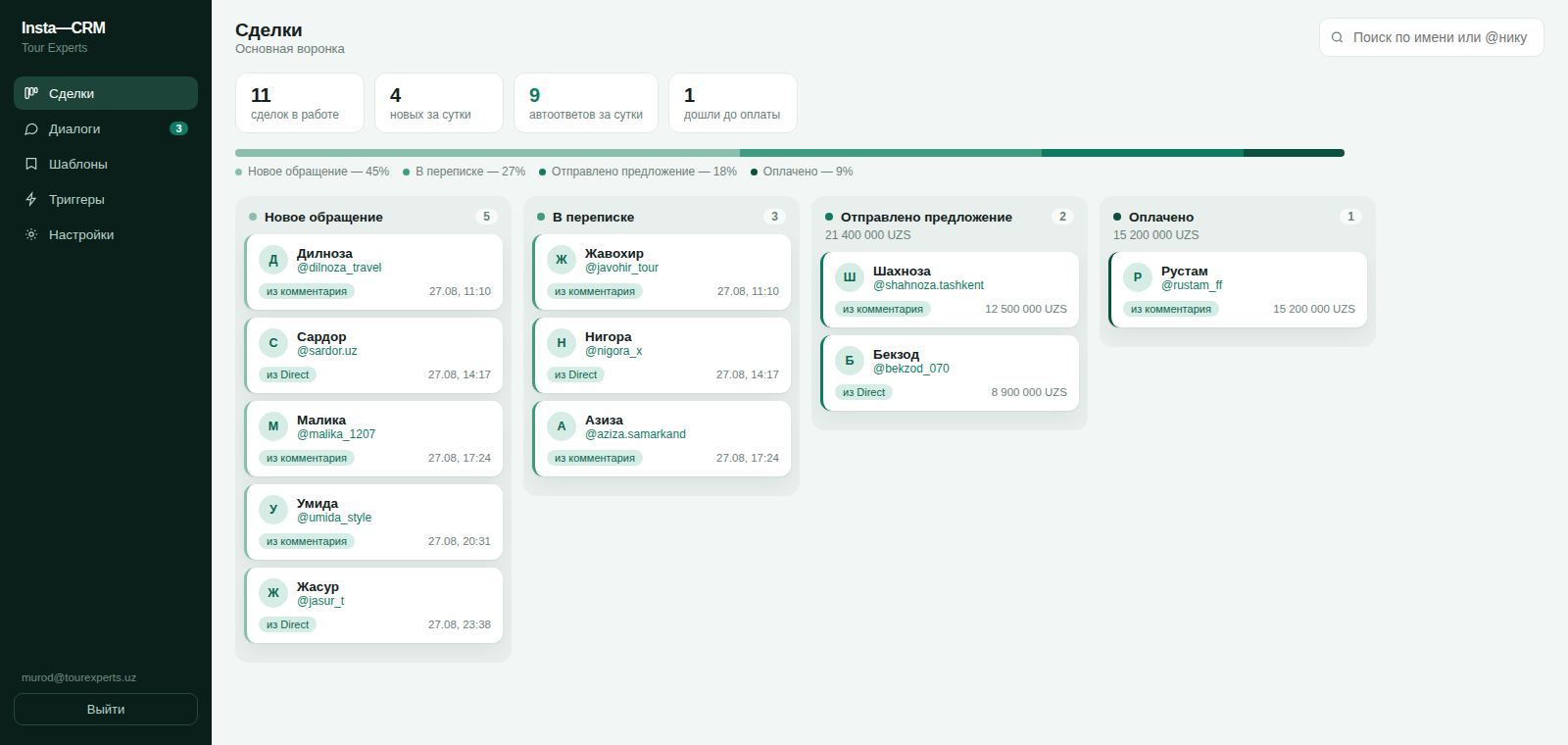Click the 12 500 000 UZS amount
1568x745 pixels.
click(1026, 309)
